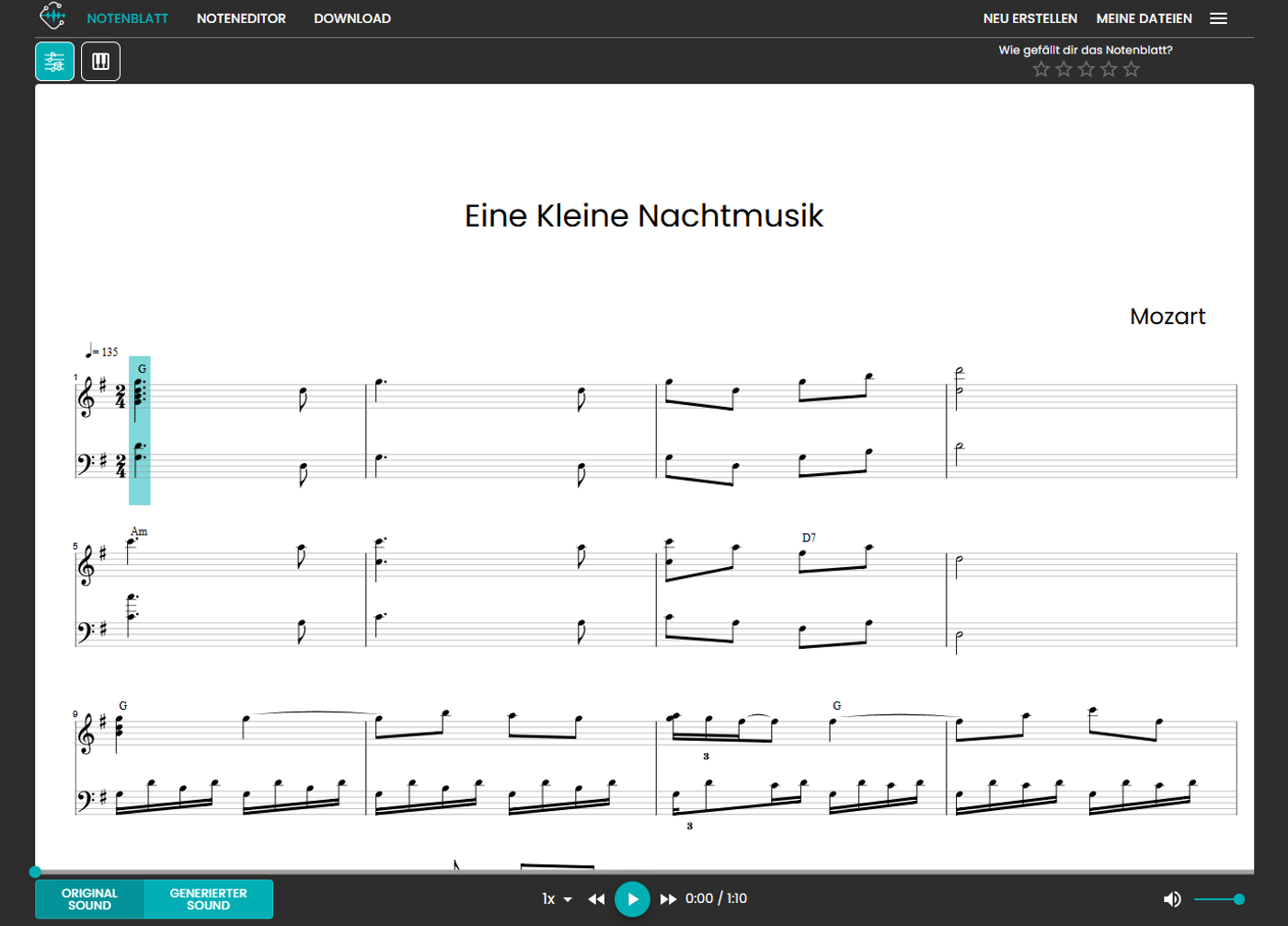
Task: Switch to piano keyboard view
Action: [101, 62]
